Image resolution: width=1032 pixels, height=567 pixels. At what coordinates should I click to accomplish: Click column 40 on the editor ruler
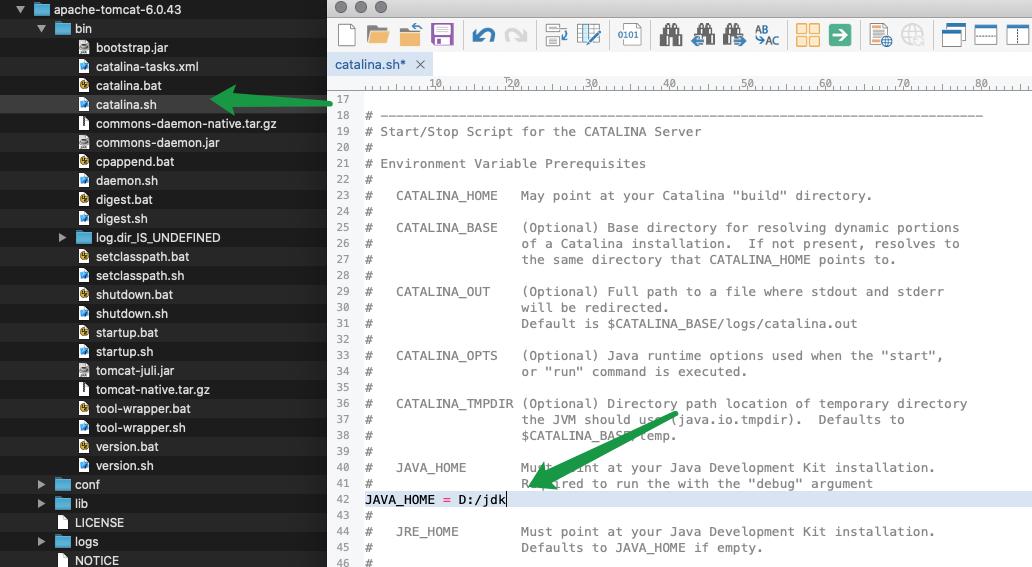click(x=669, y=84)
